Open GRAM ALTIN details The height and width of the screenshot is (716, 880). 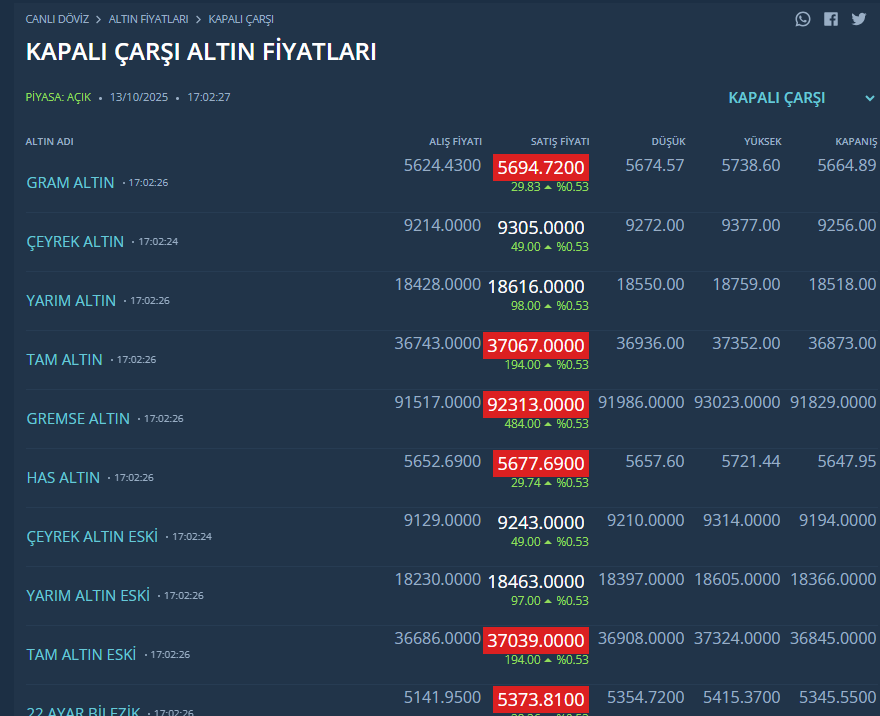click(x=70, y=183)
